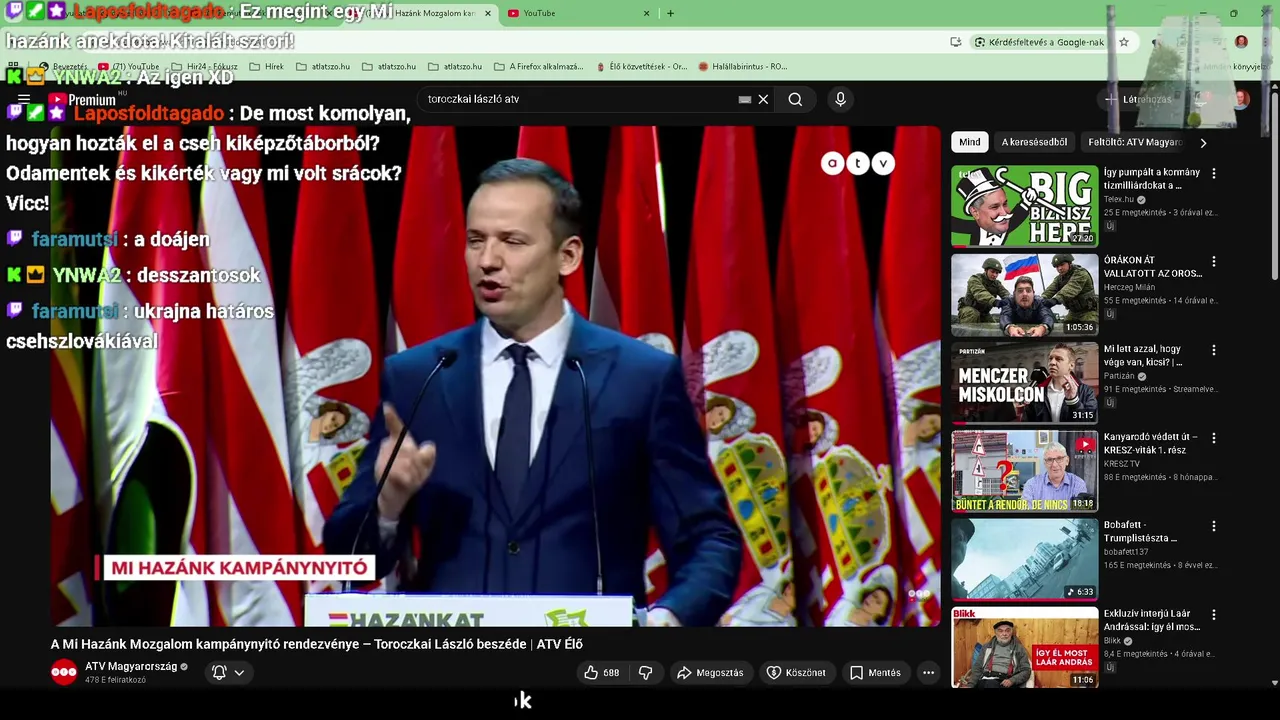Screen dimensions: 1280x720
Task: Open the Laár András interview thumbnail
Action: coord(1024,647)
